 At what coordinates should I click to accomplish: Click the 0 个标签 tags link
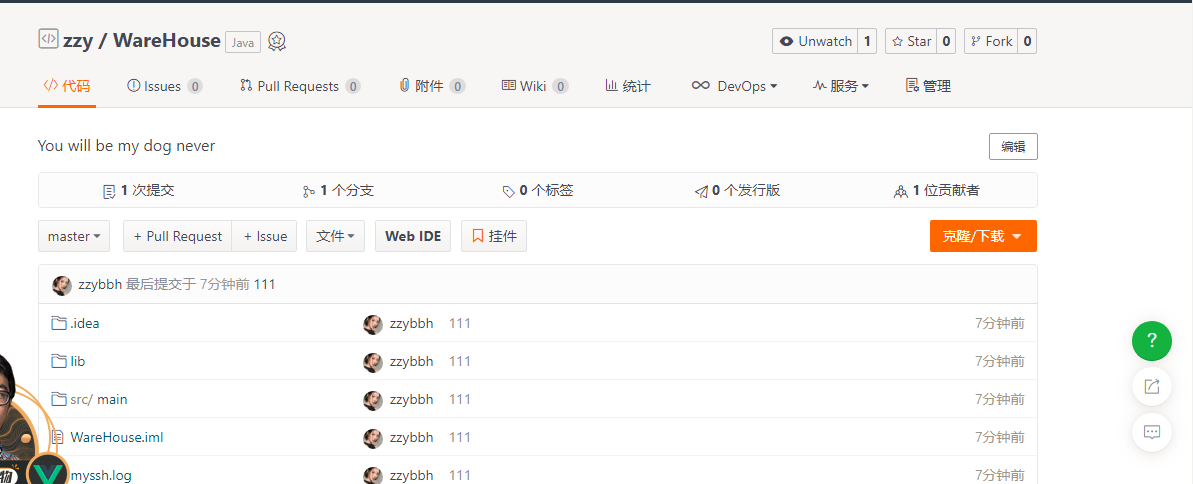point(538,191)
